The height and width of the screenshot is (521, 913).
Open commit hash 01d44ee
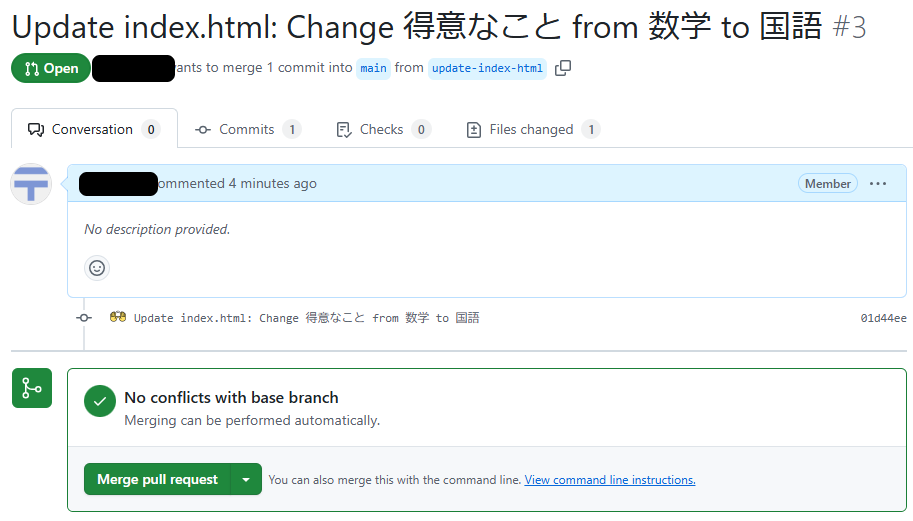tap(883, 318)
